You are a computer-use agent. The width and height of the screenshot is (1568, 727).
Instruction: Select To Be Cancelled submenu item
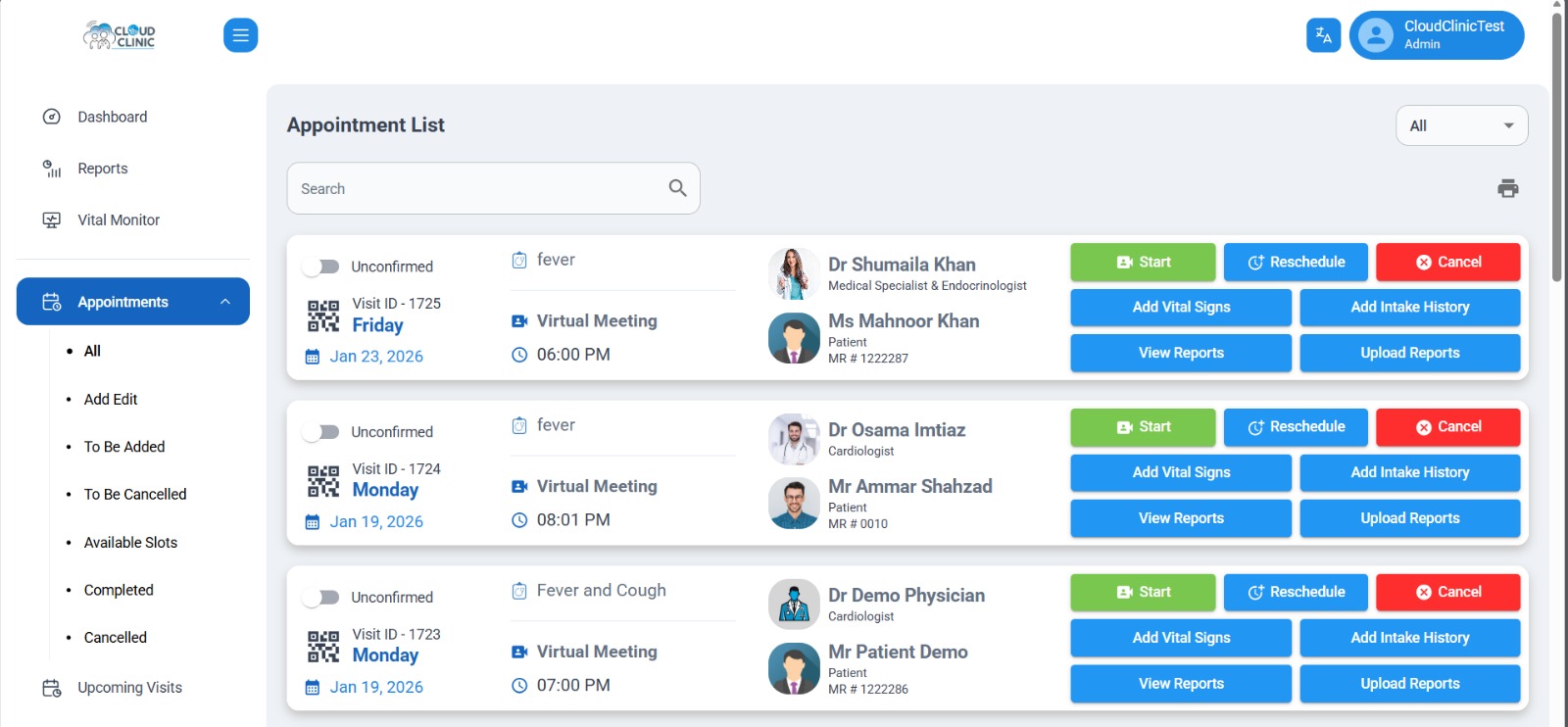point(135,495)
